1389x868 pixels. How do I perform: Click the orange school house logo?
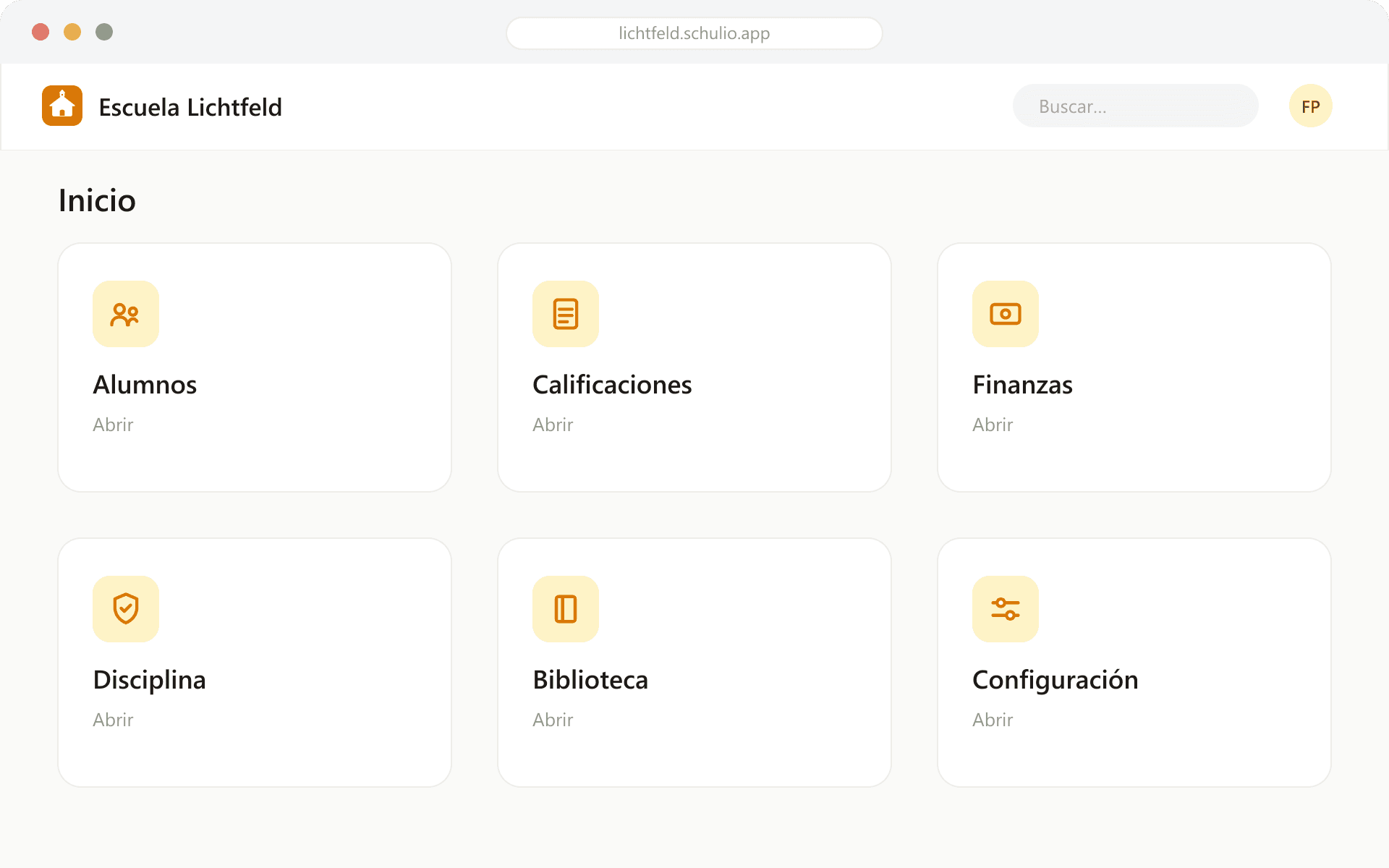pyautogui.click(x=62, y=106)
